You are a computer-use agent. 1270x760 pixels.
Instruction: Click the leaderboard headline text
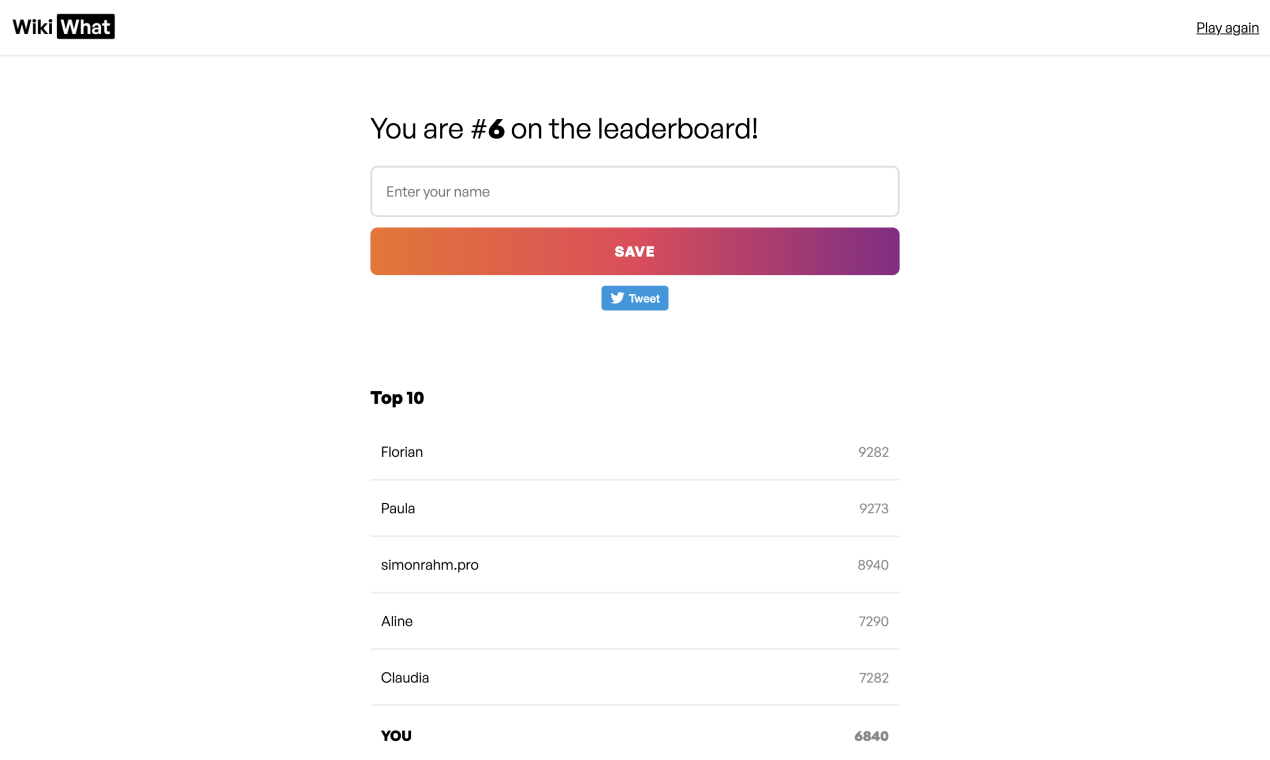coord(565,128)
